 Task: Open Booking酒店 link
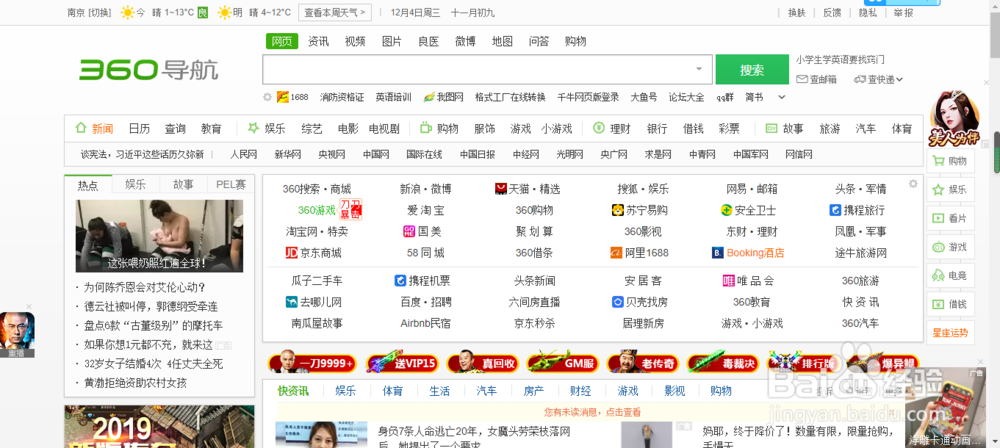[x=748, y=253]
